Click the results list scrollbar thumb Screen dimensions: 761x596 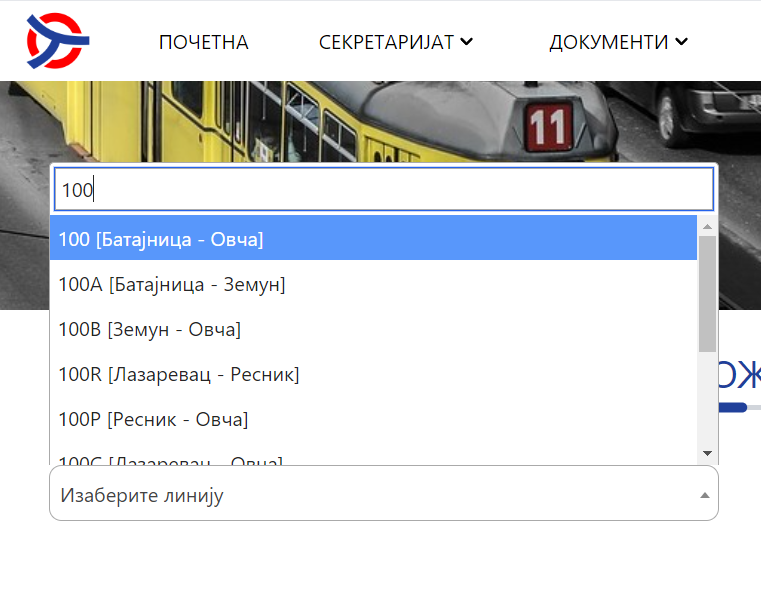pyautogui.click(x=707, y=295)
